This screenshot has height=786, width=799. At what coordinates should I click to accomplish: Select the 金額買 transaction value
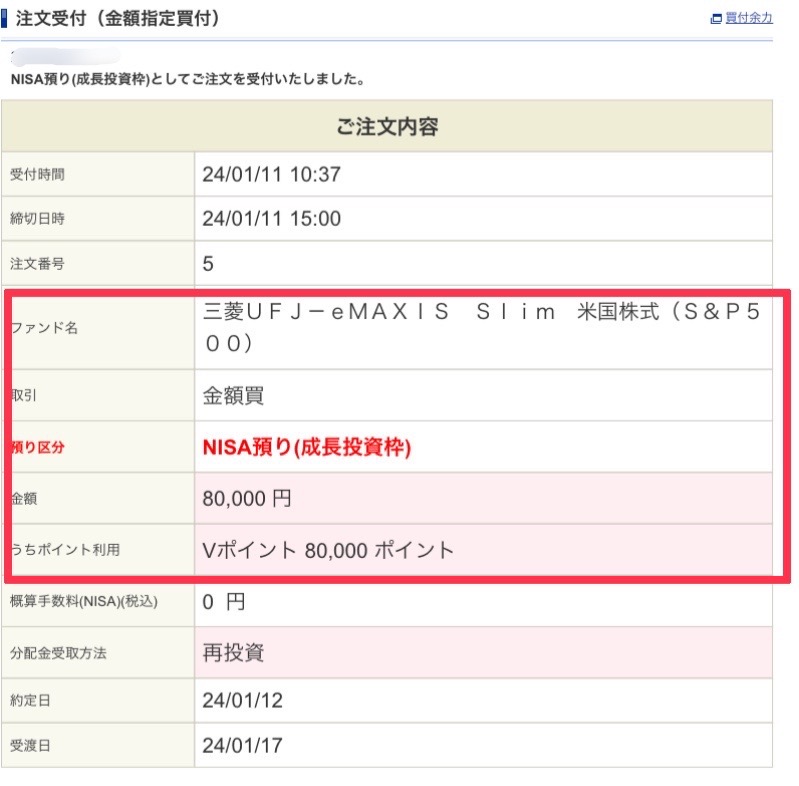pos(233,396)
